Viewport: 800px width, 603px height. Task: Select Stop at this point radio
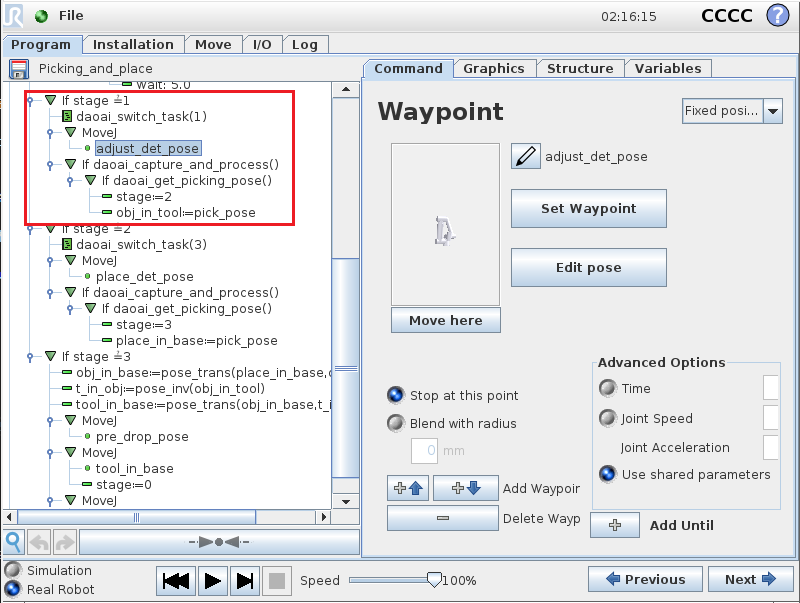pos(396,395)
